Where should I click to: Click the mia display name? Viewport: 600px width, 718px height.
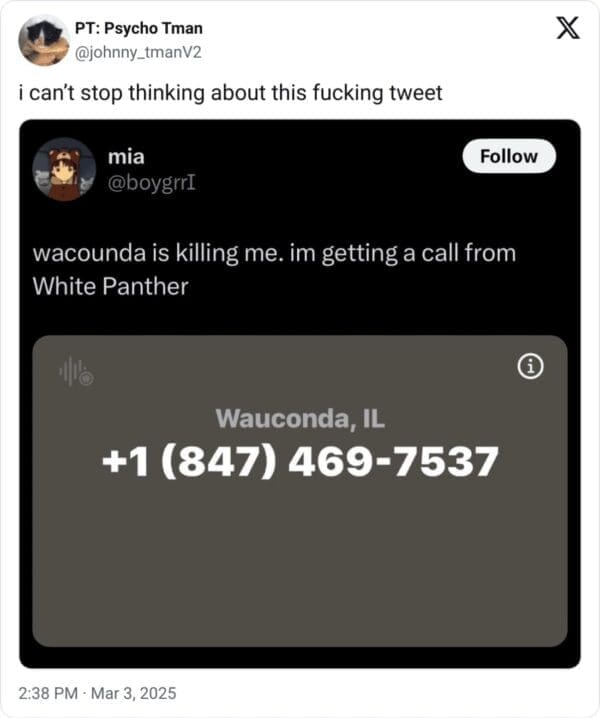pyautogui.click(x=126, y=157)
